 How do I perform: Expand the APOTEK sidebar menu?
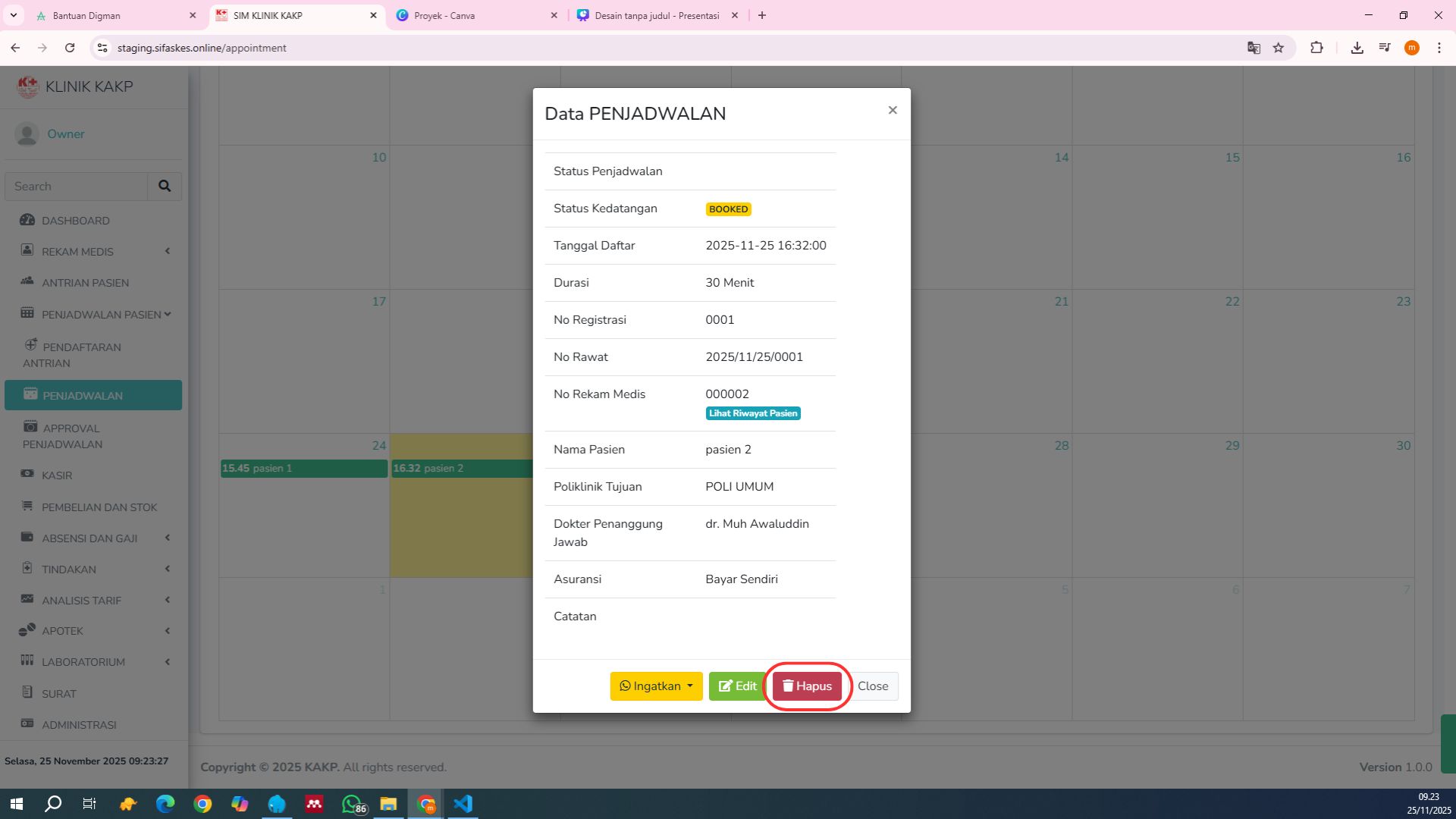62,631
